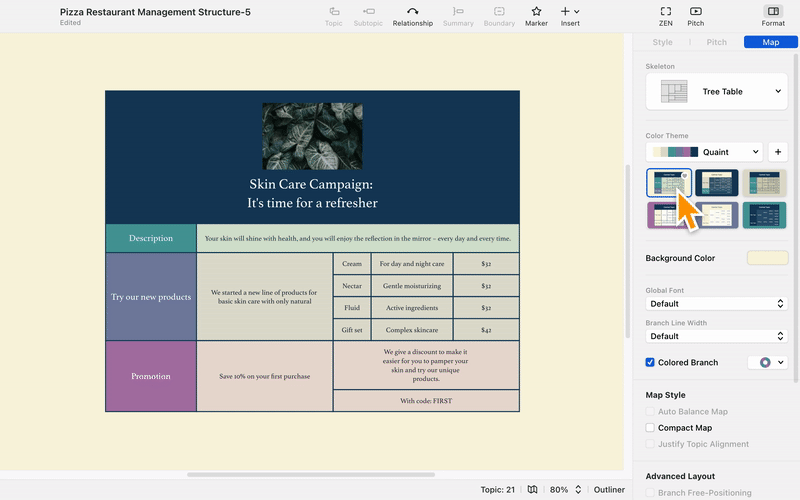Select the dark navy theme thumbnail
Image resolution: width=800 pixels, height=500 pixels.
point(716,183)
